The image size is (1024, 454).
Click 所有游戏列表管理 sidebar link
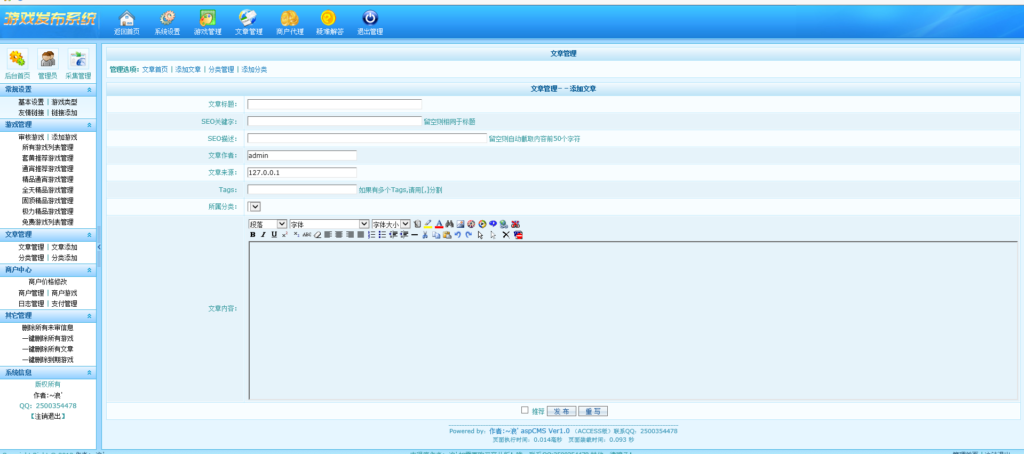coord(48,147)
